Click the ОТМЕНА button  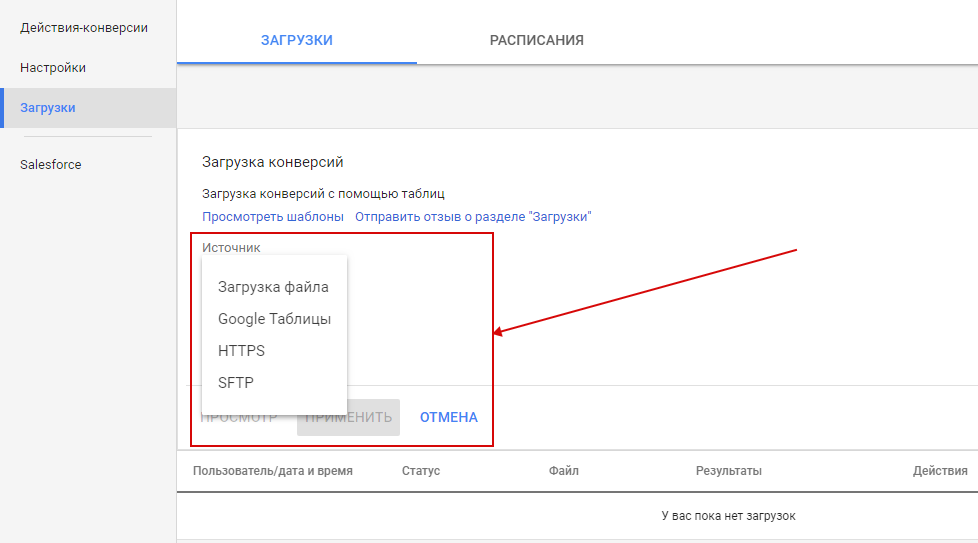(x=448, y=418)
